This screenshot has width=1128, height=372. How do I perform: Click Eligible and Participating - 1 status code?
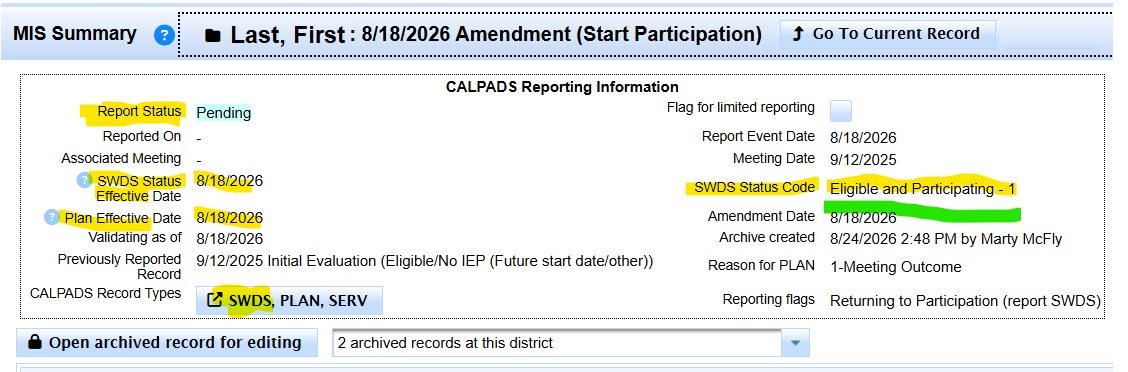923,189
